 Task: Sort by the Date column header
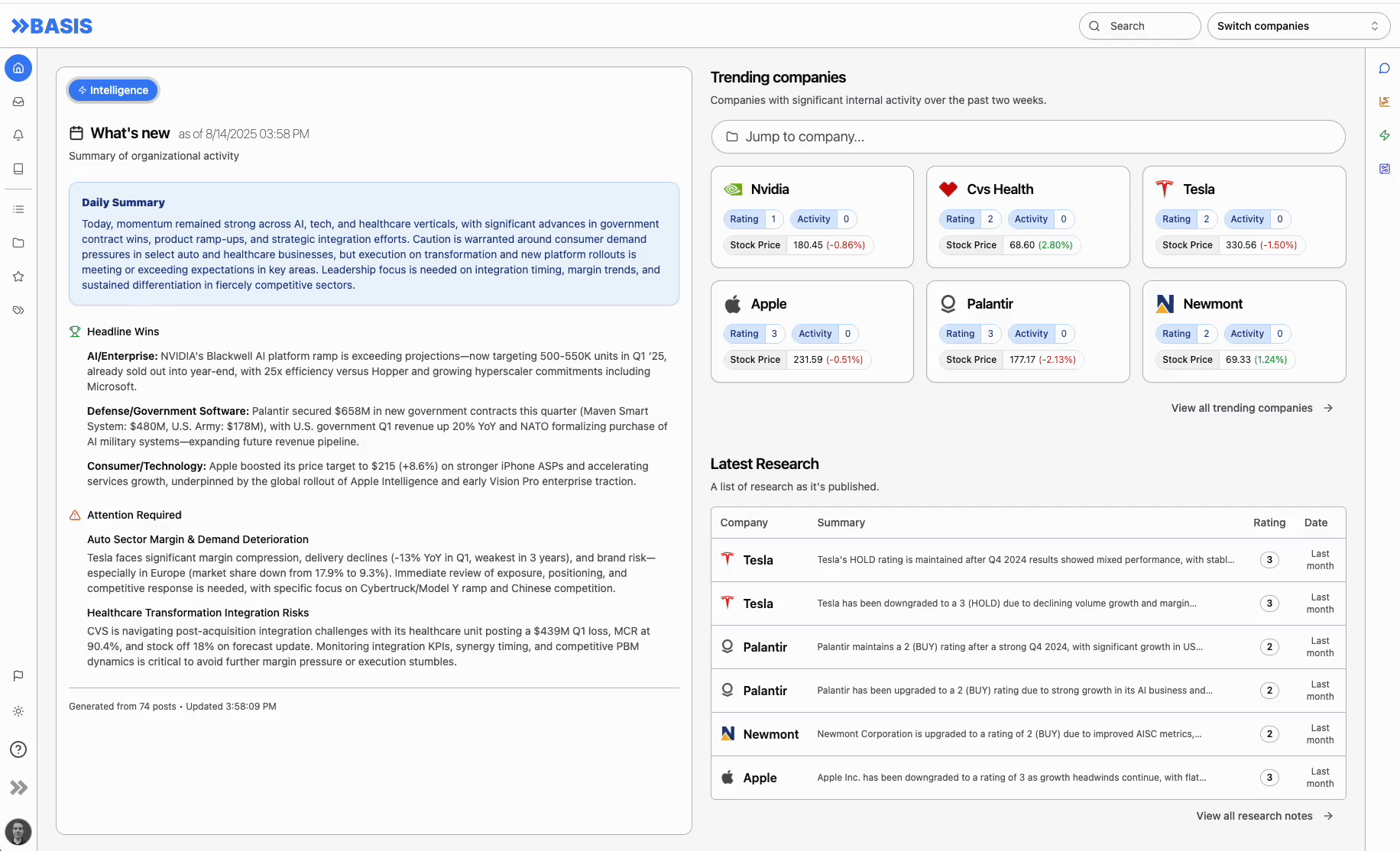click(1315, 523)
